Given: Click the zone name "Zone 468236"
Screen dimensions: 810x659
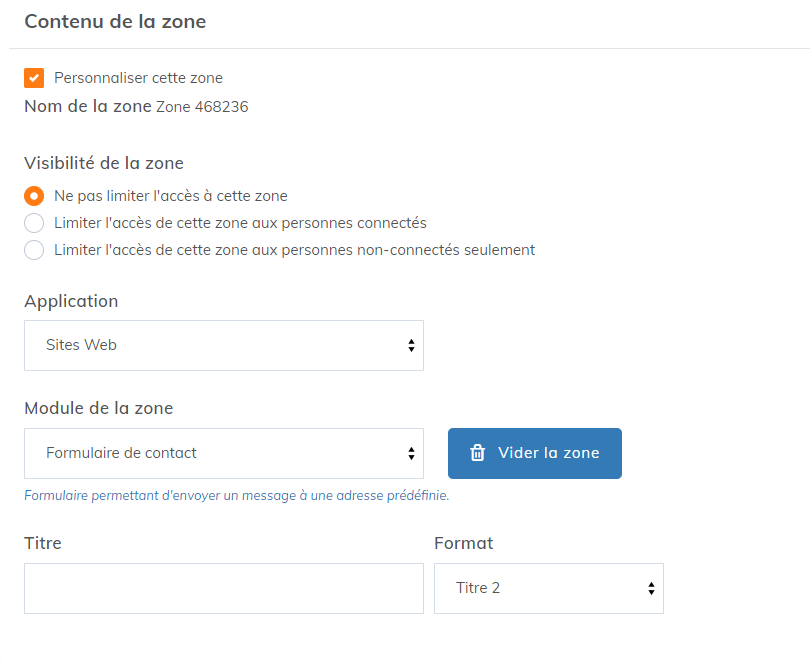Looking at the screenshot, I should click(202, 107).
